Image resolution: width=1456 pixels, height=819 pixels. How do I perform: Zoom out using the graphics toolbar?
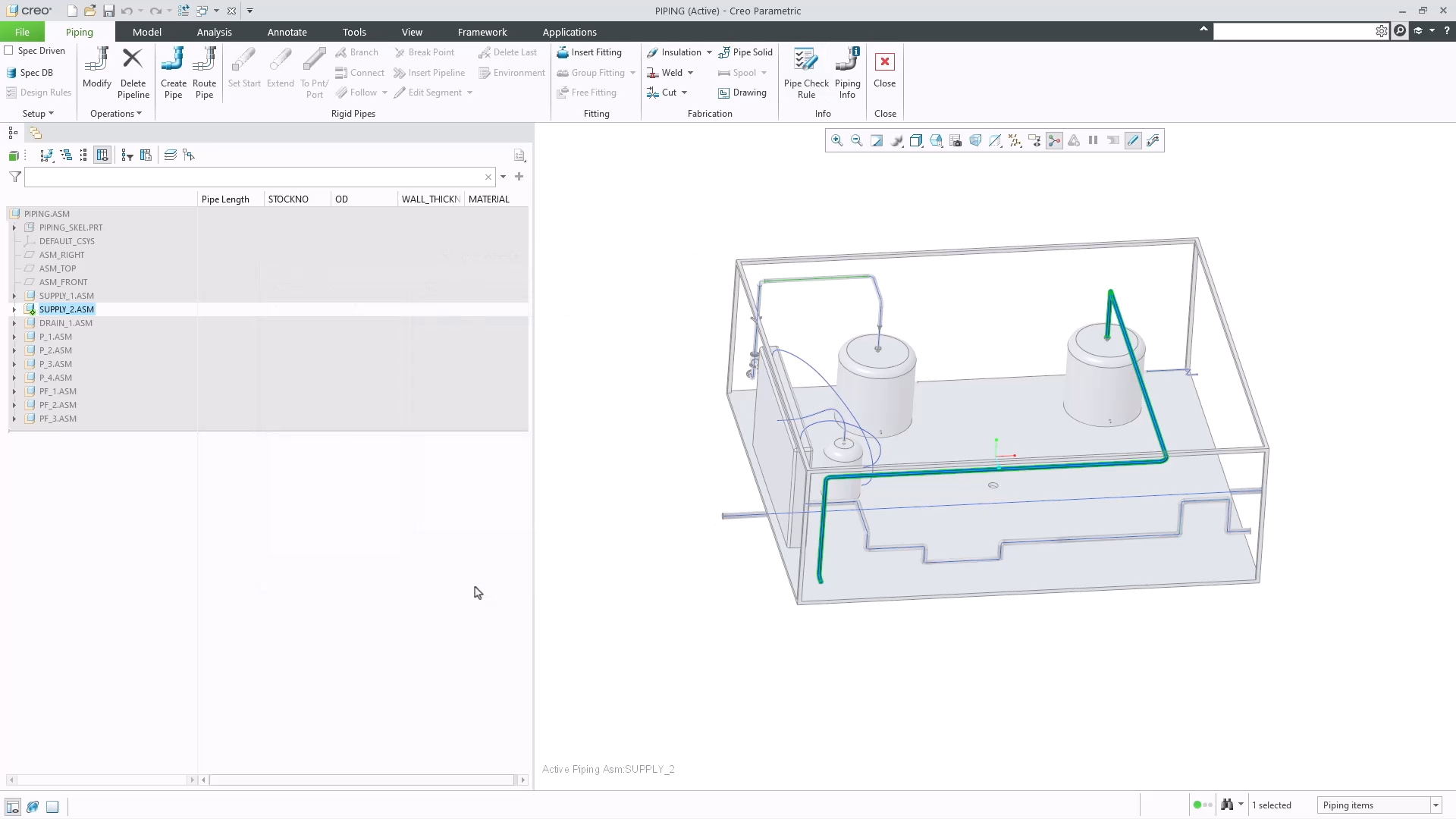click(x=857, y=140)
